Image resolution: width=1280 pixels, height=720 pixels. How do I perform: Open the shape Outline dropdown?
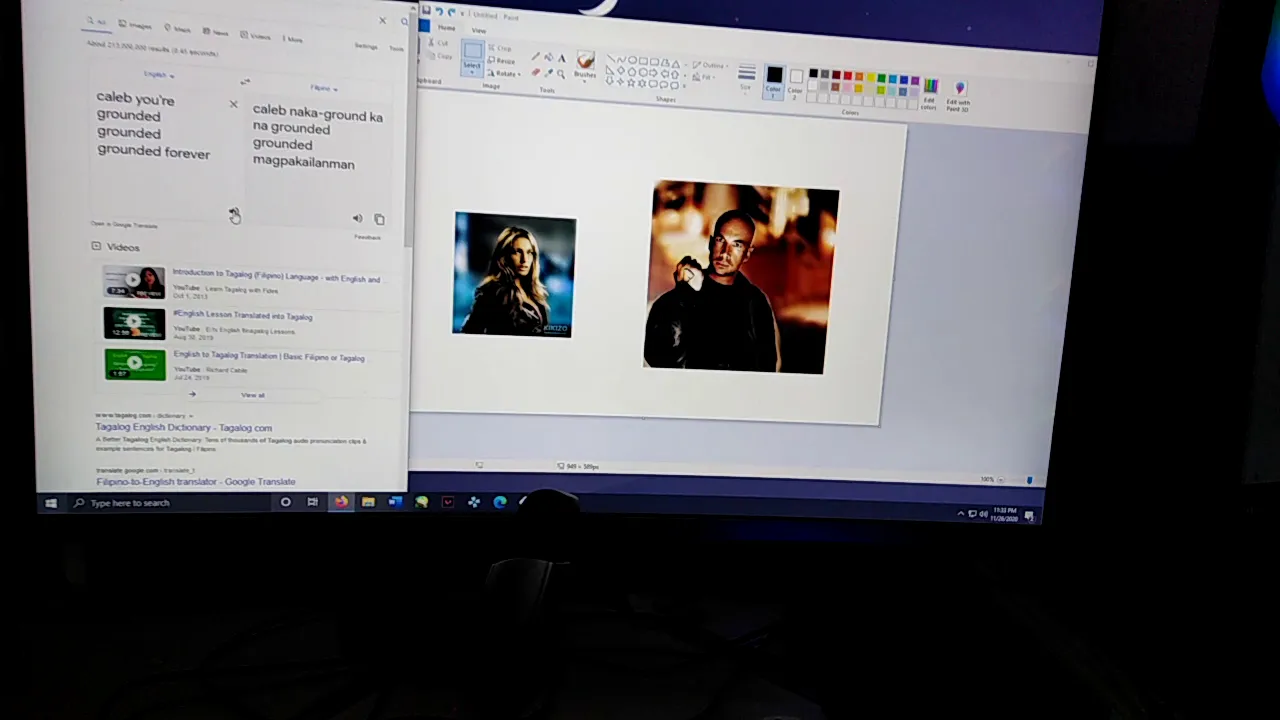click(x=710, y=65)
